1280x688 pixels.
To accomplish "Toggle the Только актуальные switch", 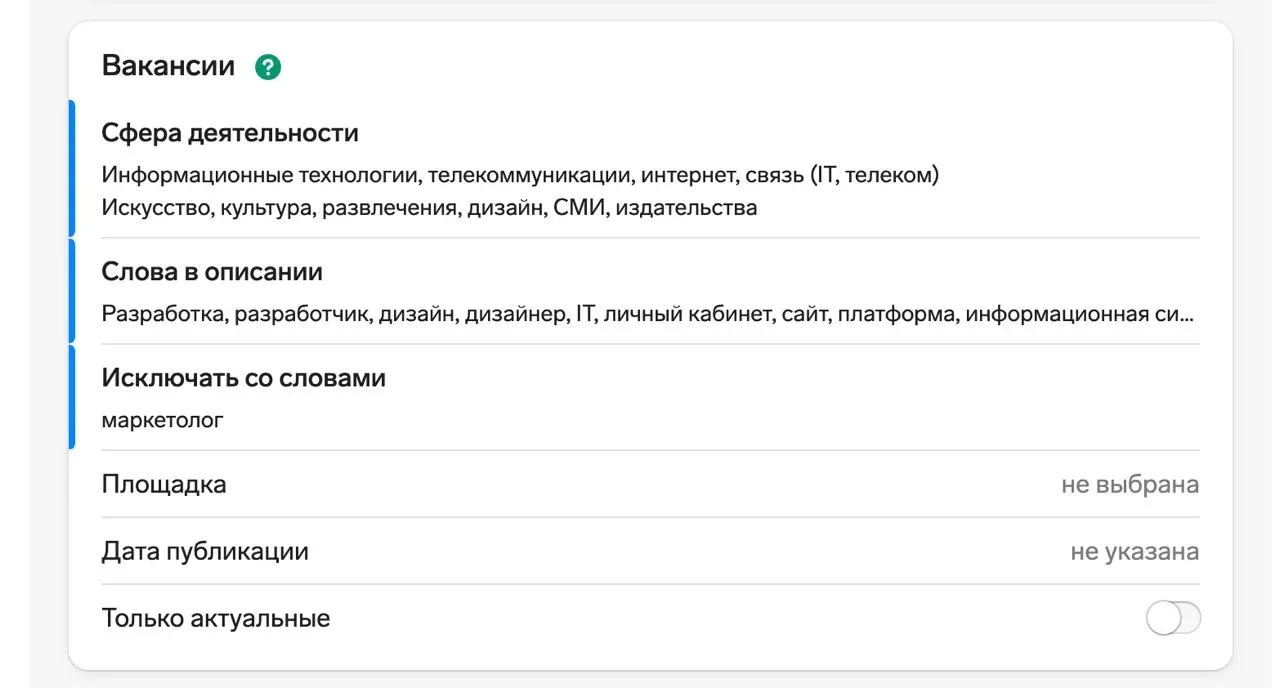I will point(1173,619).
